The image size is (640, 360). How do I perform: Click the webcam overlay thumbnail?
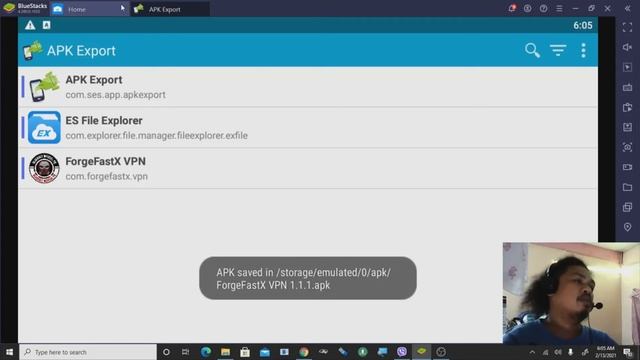pos(571,293)
